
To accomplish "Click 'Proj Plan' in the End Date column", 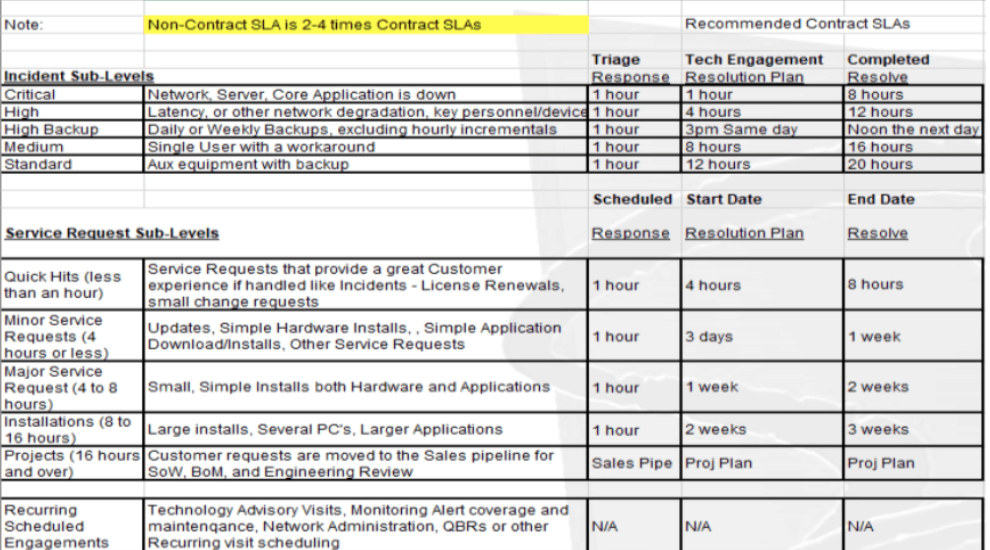I will [x=912, y=463].
